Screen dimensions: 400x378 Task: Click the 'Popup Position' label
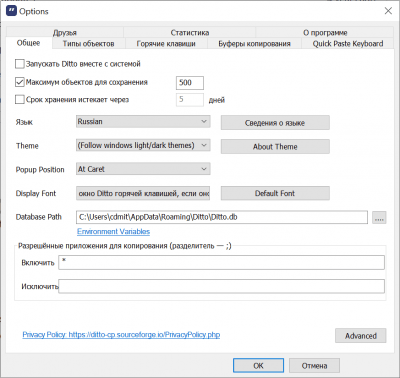(40, 170)
